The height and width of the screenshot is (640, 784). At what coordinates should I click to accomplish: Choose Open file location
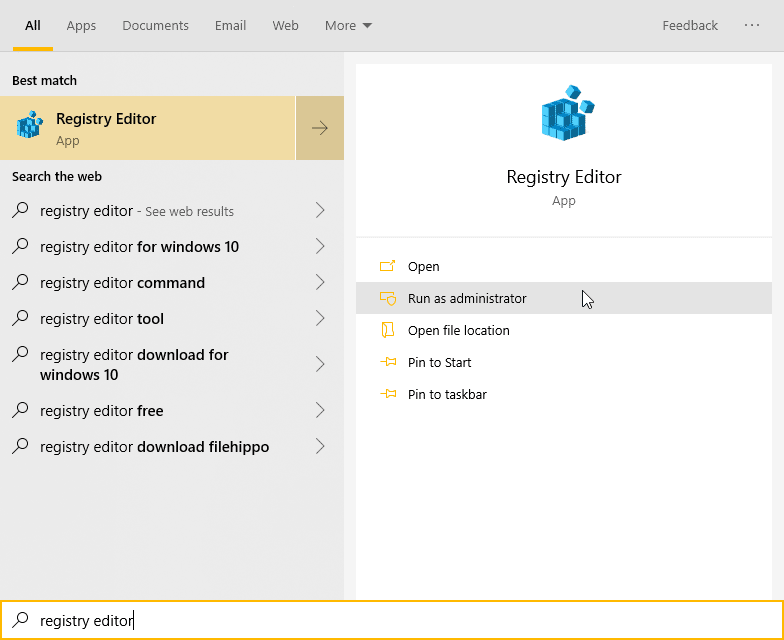click(564, 330)
